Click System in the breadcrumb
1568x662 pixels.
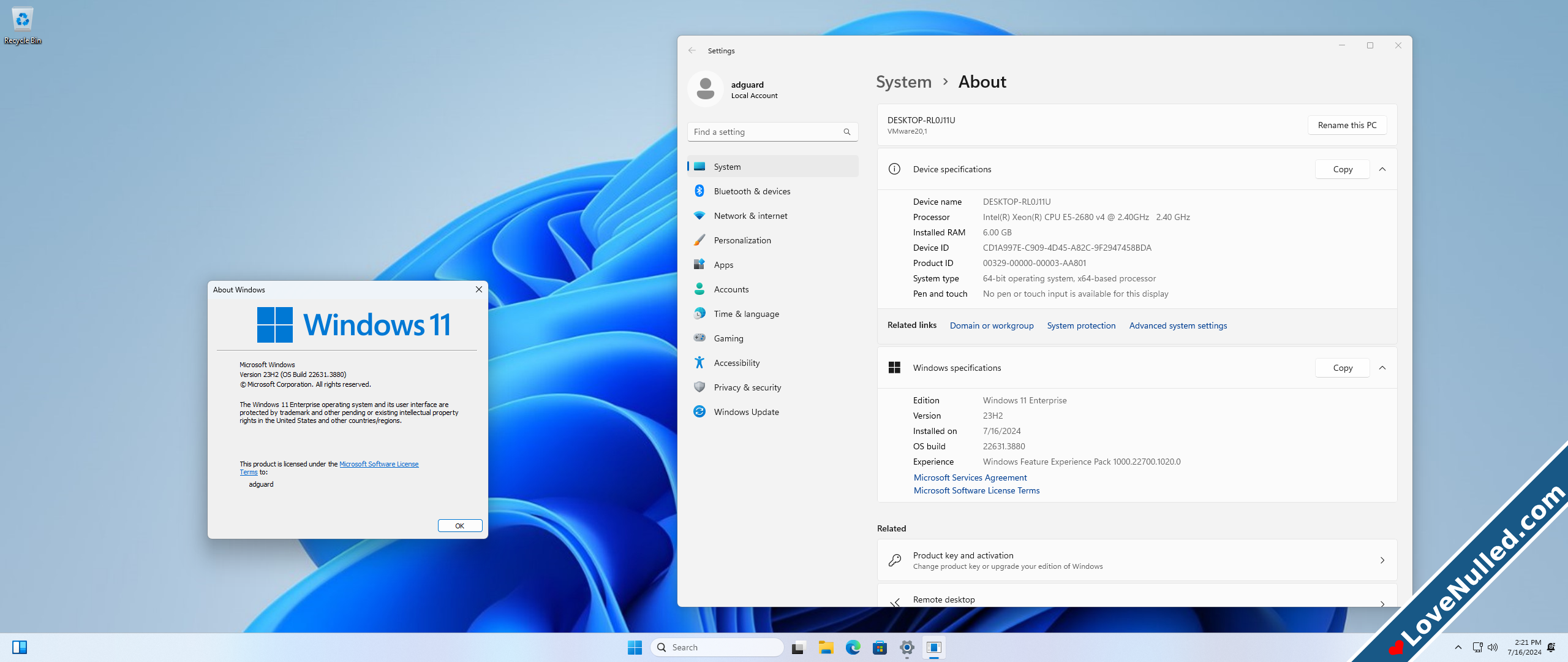click(903, 82)
